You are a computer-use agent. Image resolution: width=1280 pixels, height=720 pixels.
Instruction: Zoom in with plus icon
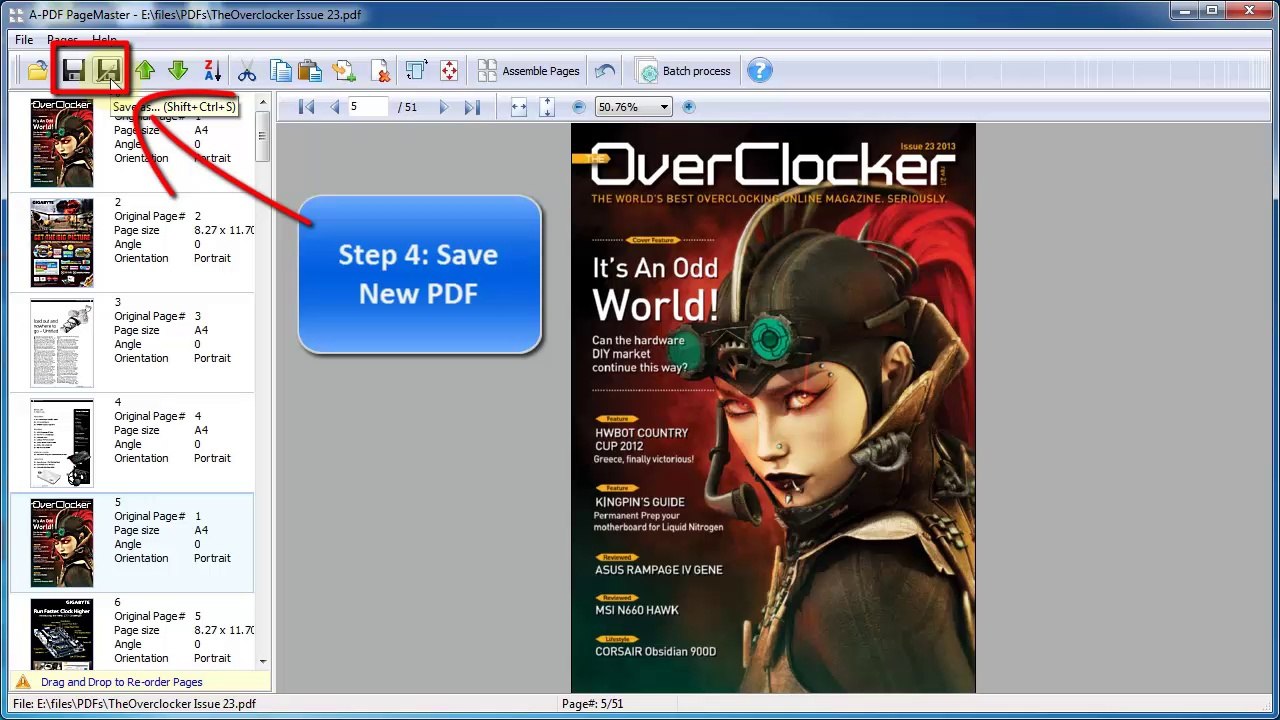(689, 107)
